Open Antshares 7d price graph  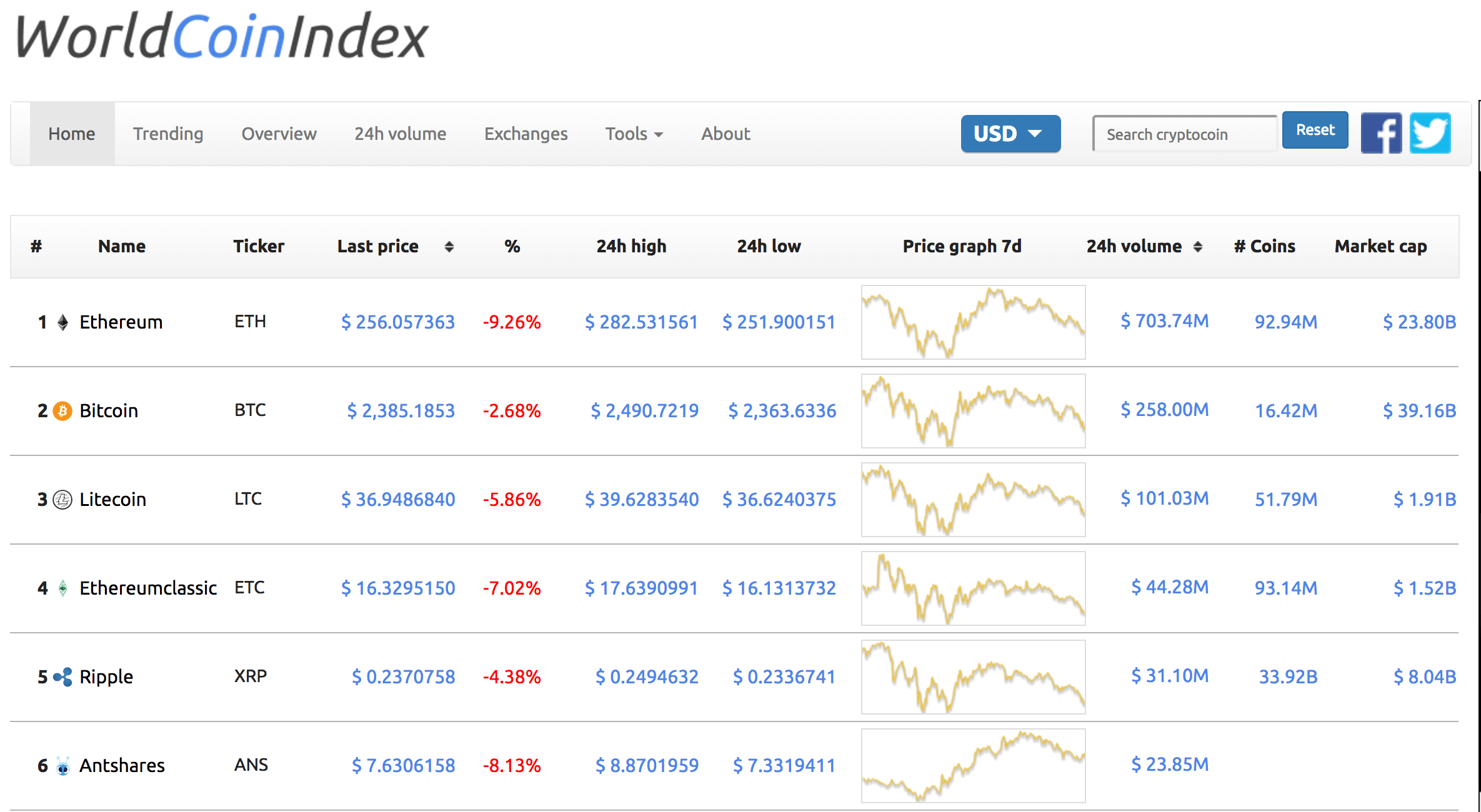point(973,766)
